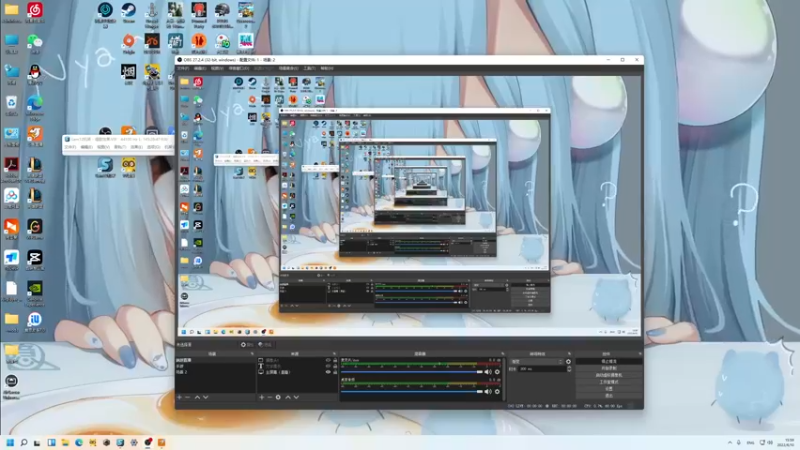The image size is (800, 450).
Task: Click Mic/Aux blue volume slider
Action: coord(411,372)
